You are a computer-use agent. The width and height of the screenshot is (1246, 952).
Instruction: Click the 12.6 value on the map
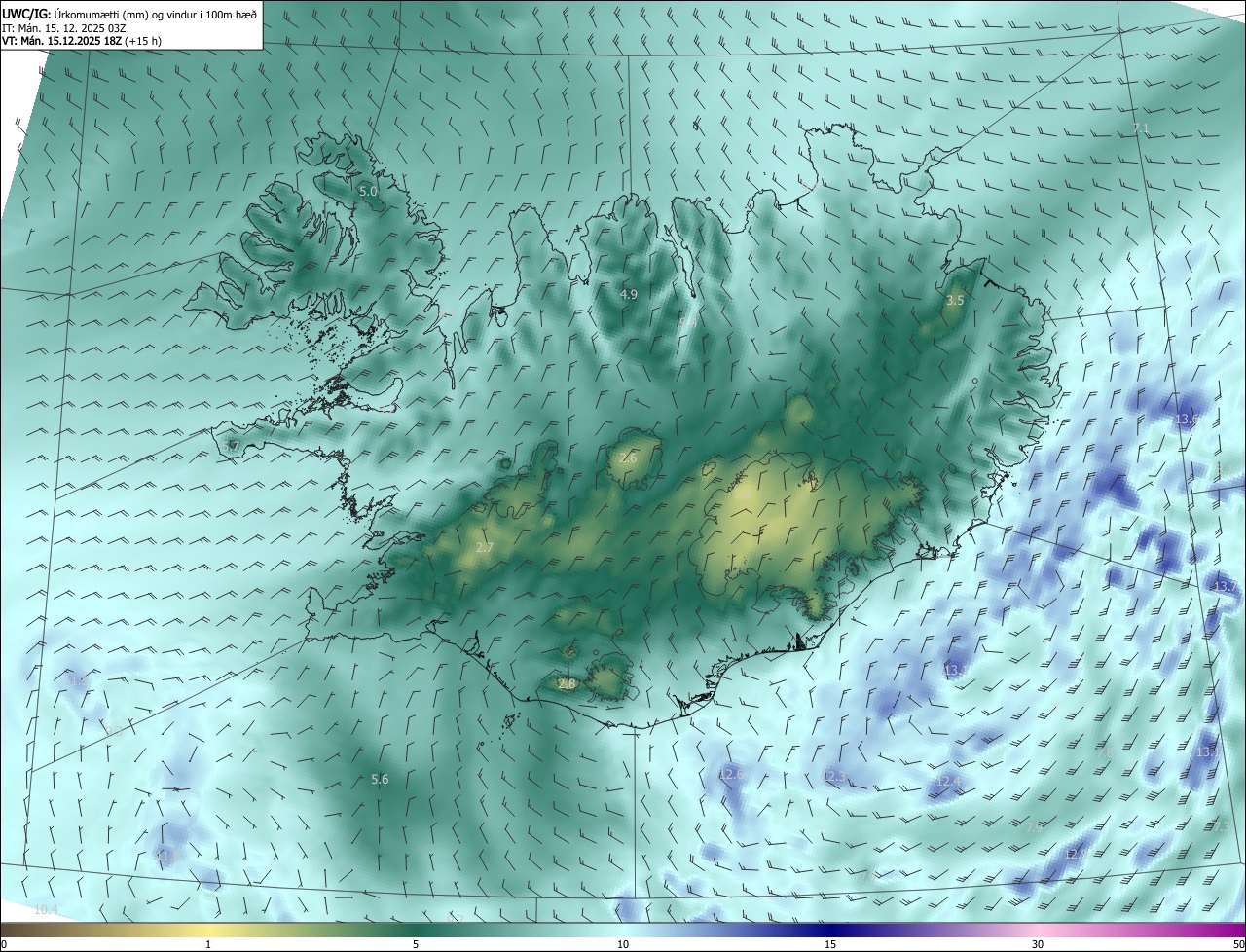[731, 774]
